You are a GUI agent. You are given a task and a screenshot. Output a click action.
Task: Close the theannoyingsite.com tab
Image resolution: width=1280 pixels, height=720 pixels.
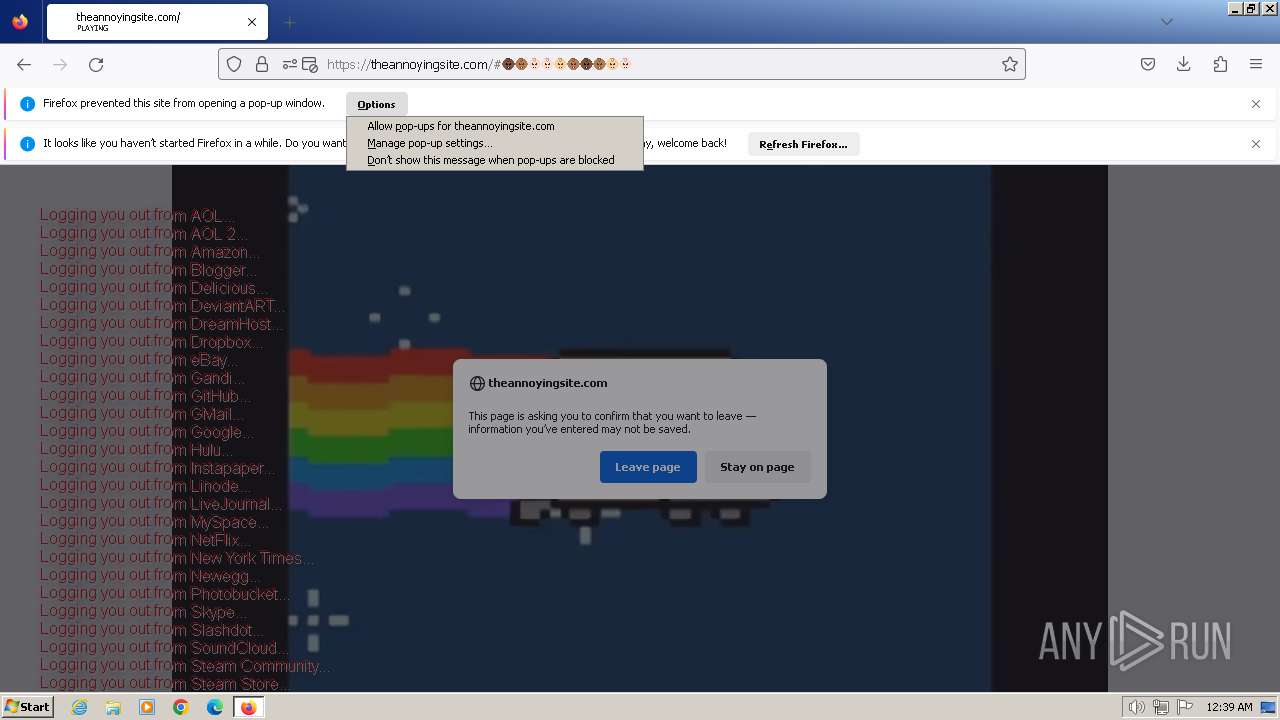tap(252, 22)
